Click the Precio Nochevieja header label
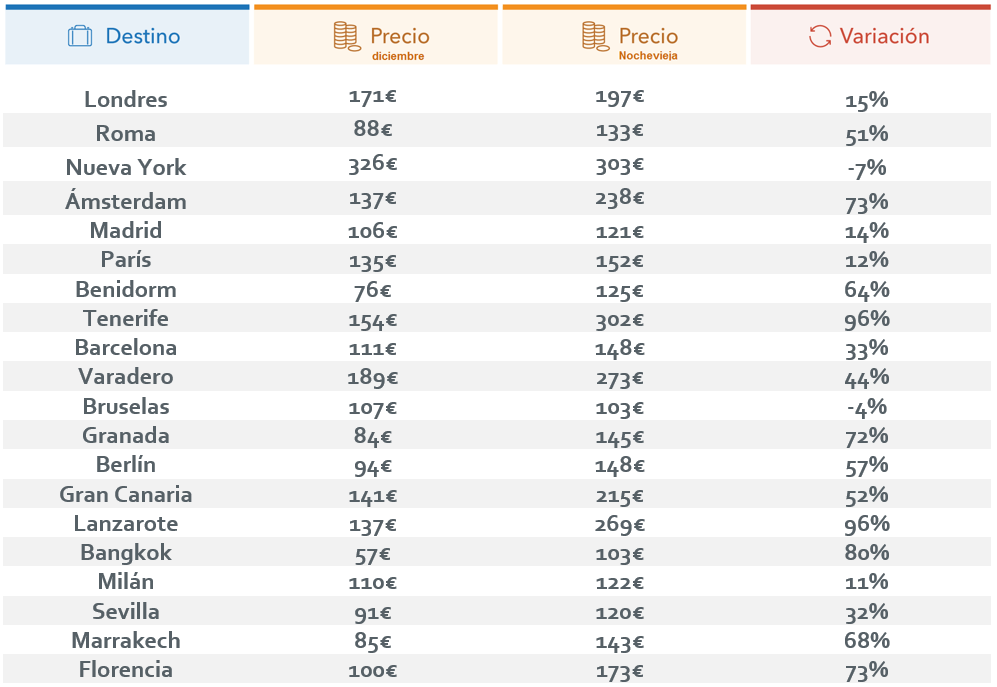997x687 pixels. tap(649, 43)
